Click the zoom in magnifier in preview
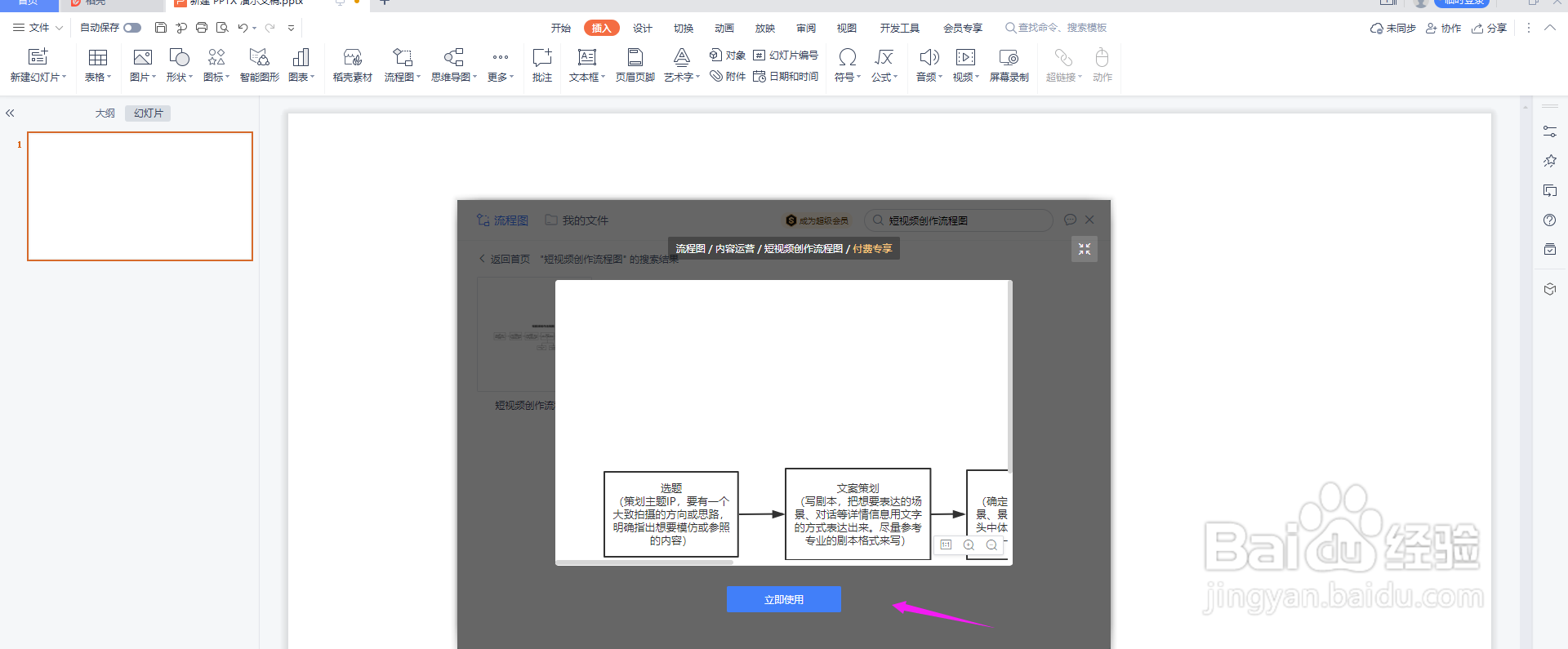1568x649 pixels. click(x=969, y=545)
